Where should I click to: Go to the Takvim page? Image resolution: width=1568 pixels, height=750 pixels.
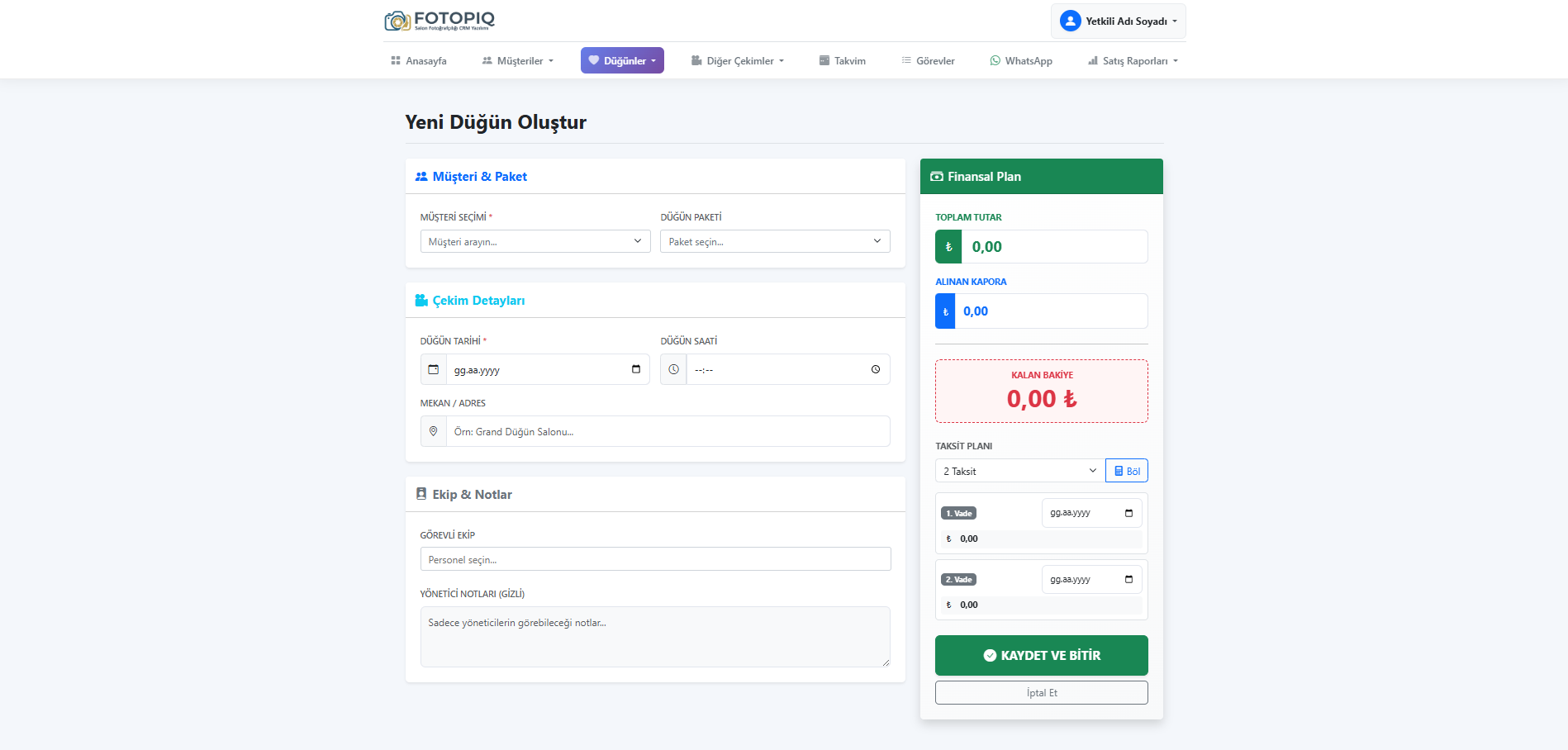(842, 61)
